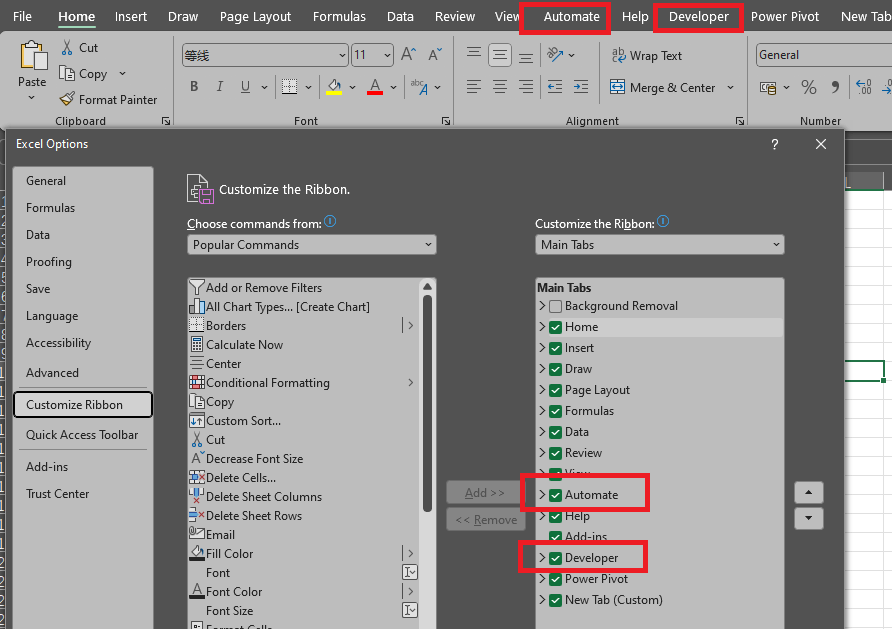This screenshot has height=629, width=892.
Task: Uncheck the Automate checkbox
Action: coord(556,495)
